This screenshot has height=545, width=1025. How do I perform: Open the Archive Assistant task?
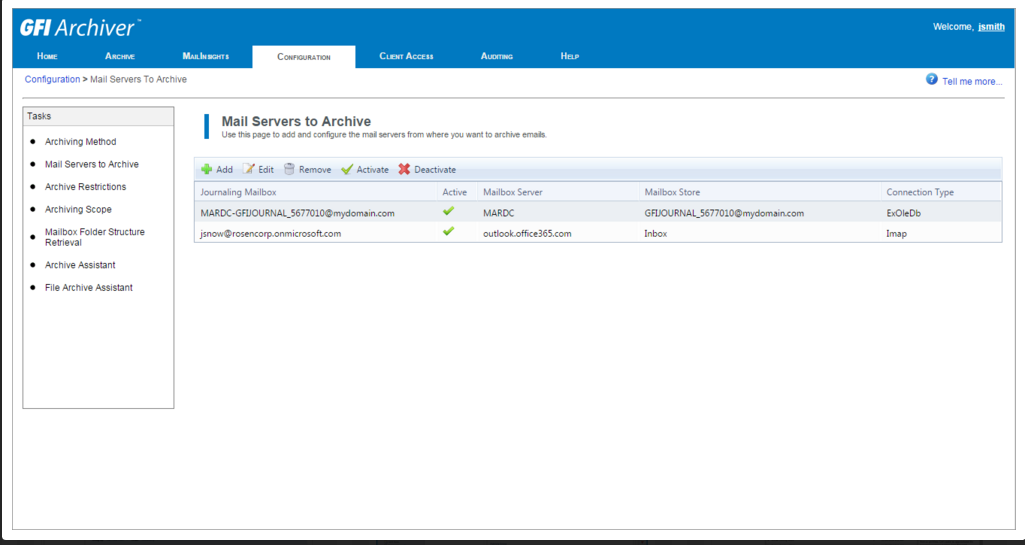click(x=80, y=265)
